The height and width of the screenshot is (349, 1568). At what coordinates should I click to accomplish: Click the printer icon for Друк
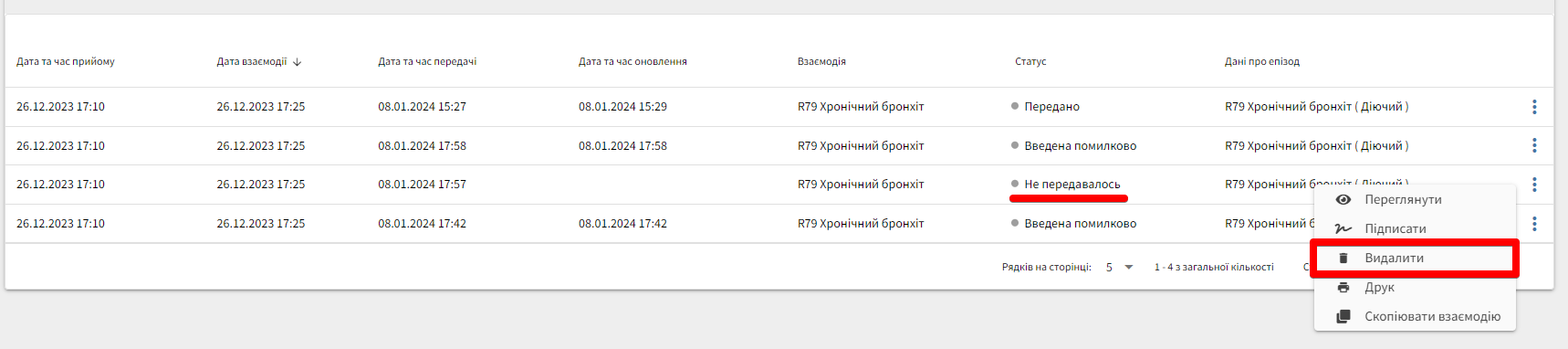[x=1343, y=287]
